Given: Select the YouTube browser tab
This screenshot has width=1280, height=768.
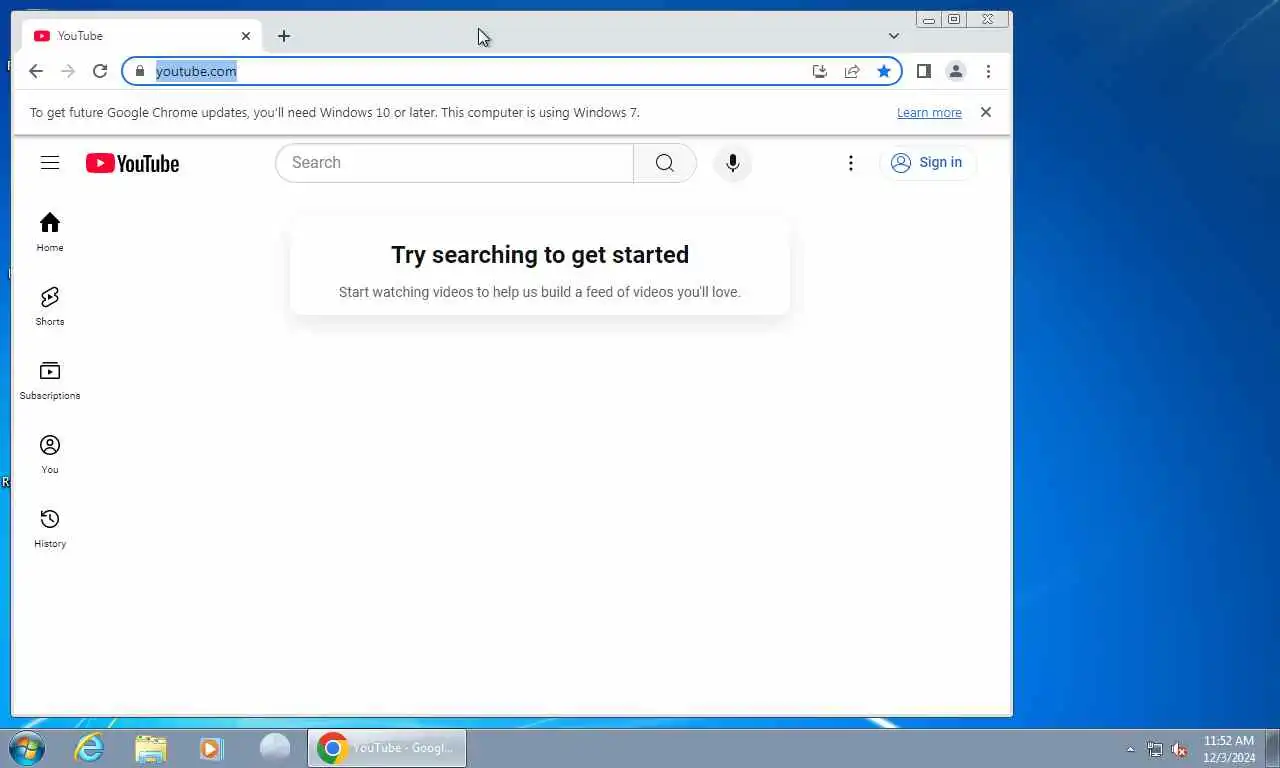Looking at the screenshot, I should pyautogui.click(x=142, y=36).
